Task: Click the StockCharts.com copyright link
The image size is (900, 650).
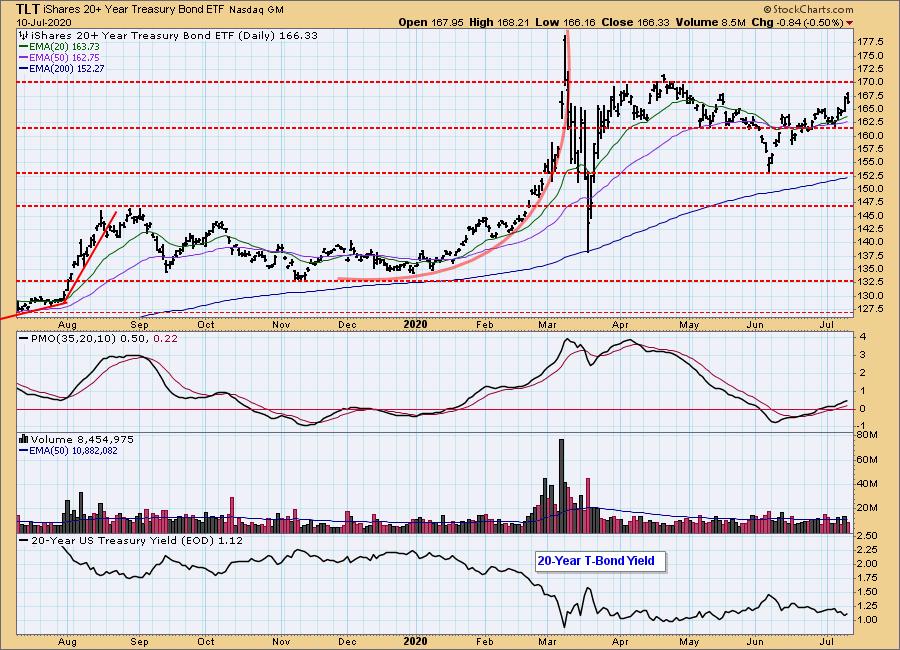Action: pos(808,9)
